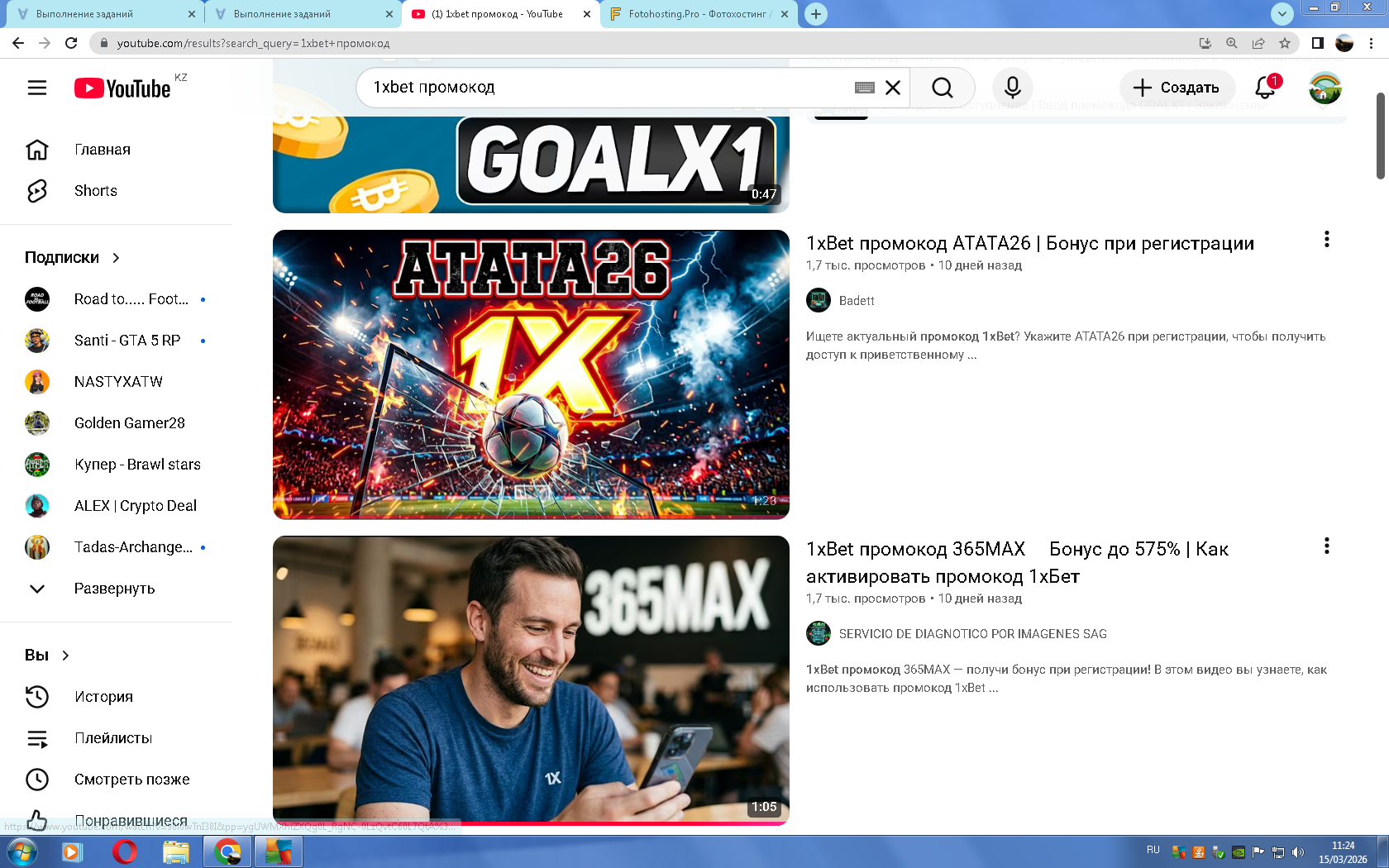Visit SERVICIO DE DIAGNOTICO POR IMAGENES SAG channel
Viewport: 1389px width, 868px height.
point(973,634)
